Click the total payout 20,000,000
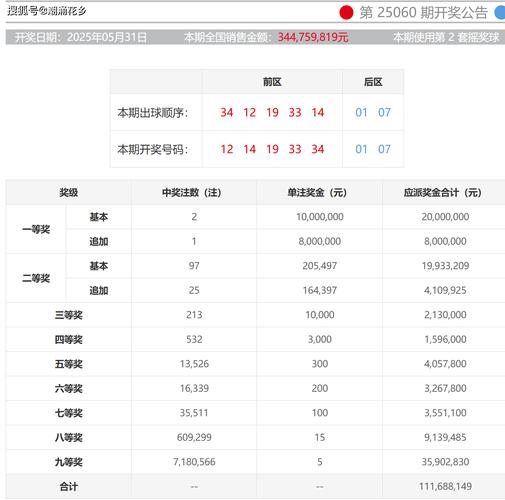The image size is (505, 500). coord(445,217)
